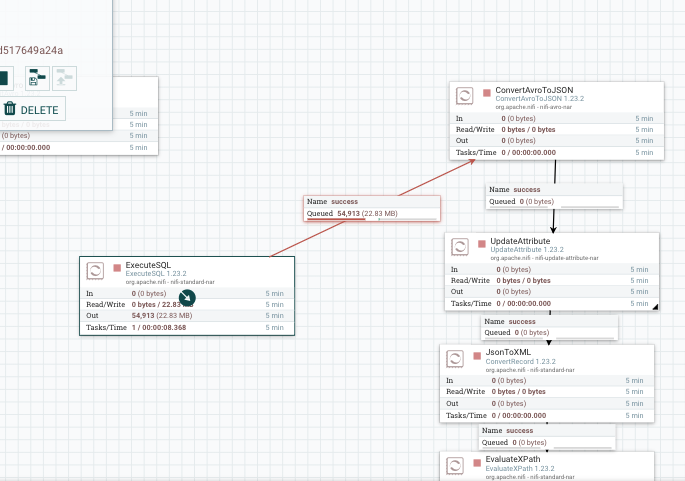685x481 pixels.
Task: Click the DELETE button with trash icon
Action: (x=31, y=109)
